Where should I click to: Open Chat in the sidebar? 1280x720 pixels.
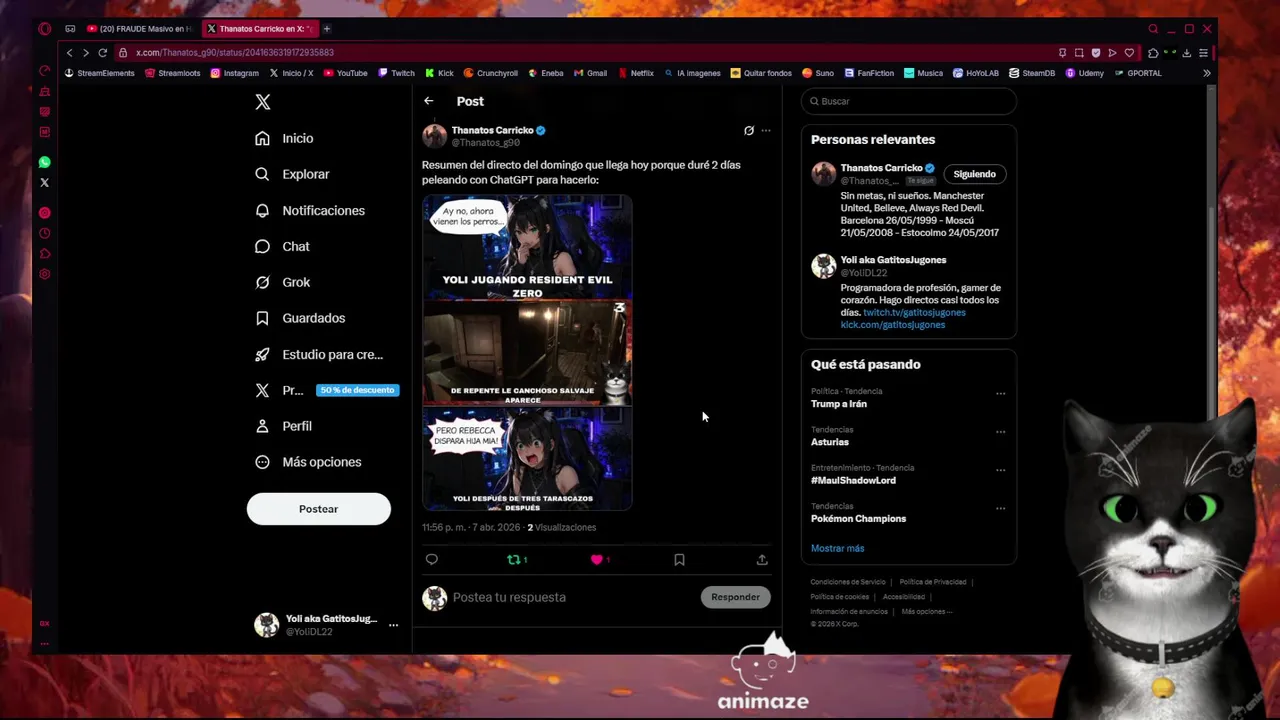click(x=282, y=246)
